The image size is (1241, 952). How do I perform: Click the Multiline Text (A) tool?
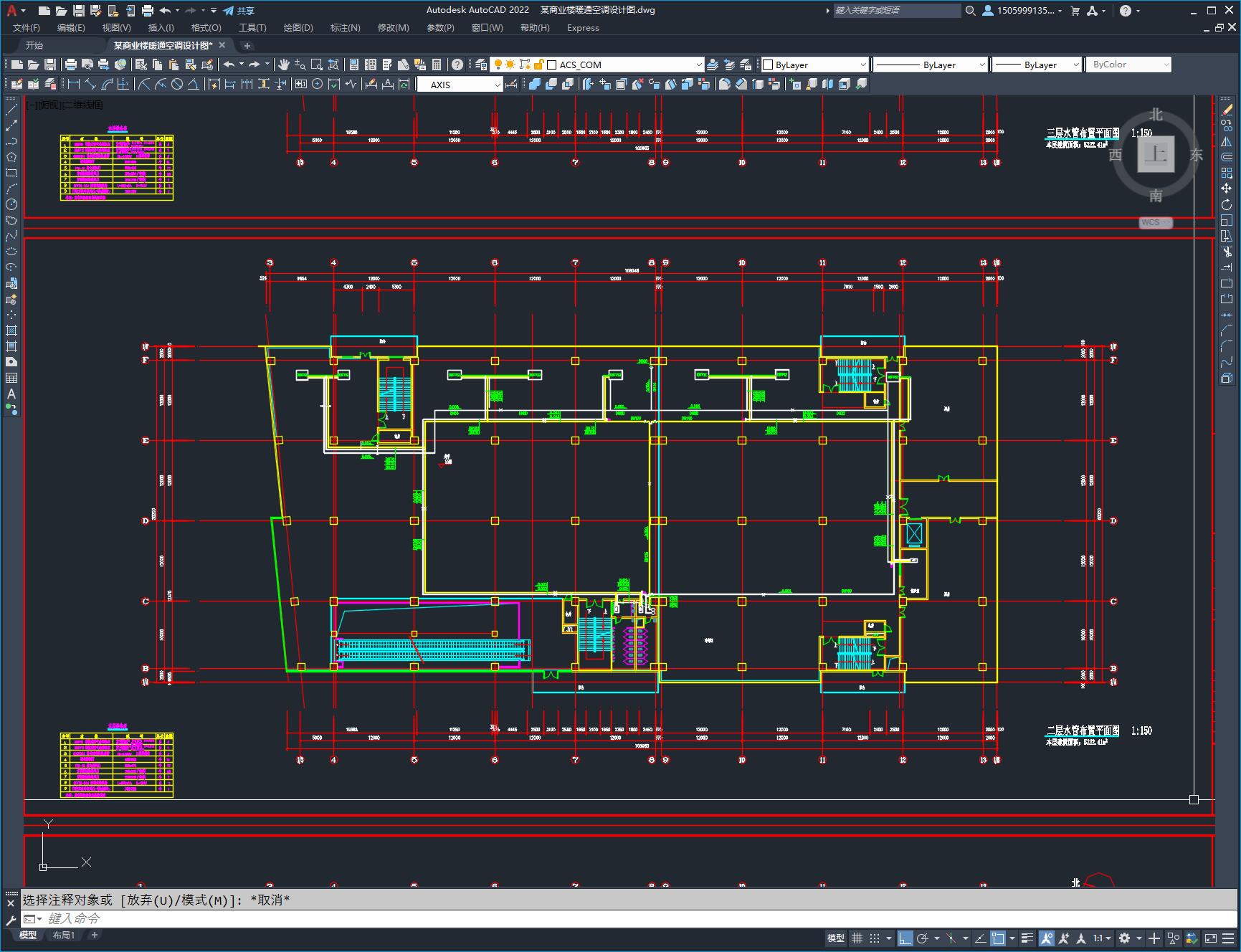[11, 394]
